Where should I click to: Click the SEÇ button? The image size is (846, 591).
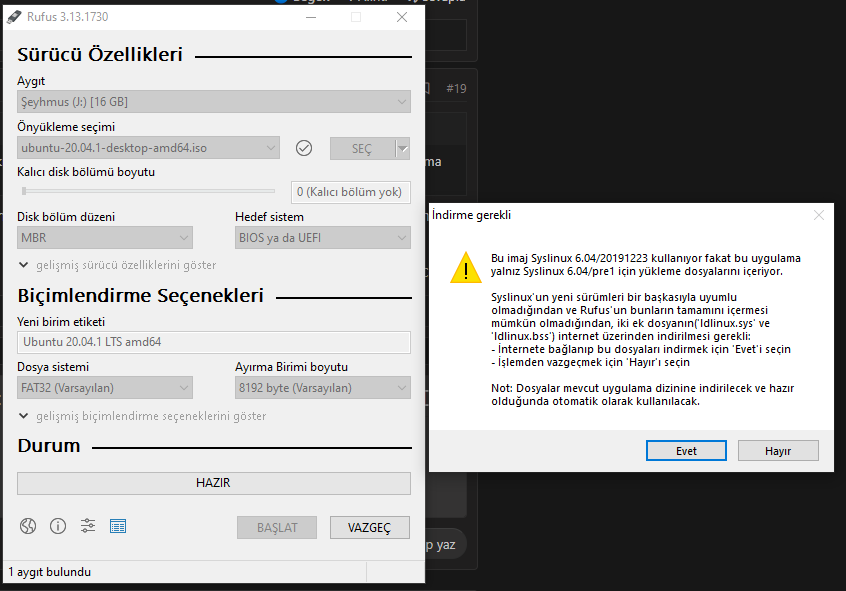coord(363,148)
